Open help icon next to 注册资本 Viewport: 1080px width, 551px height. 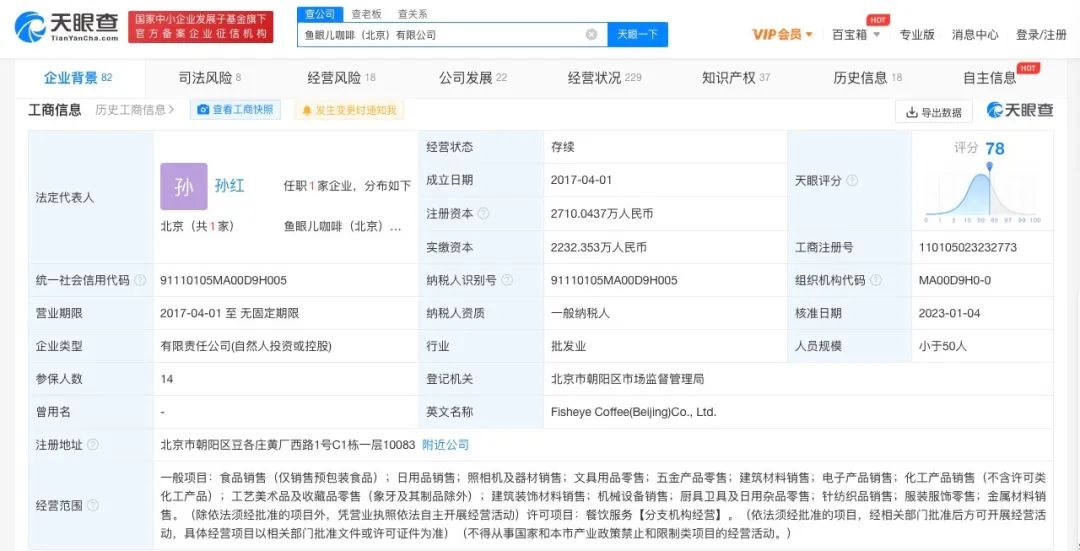(x=484, y=214)
